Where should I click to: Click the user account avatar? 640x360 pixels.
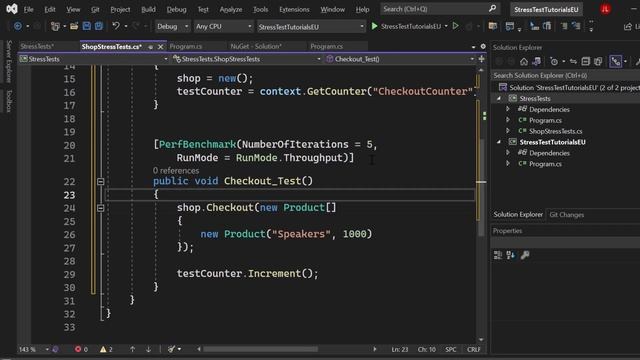click(605, 9)
